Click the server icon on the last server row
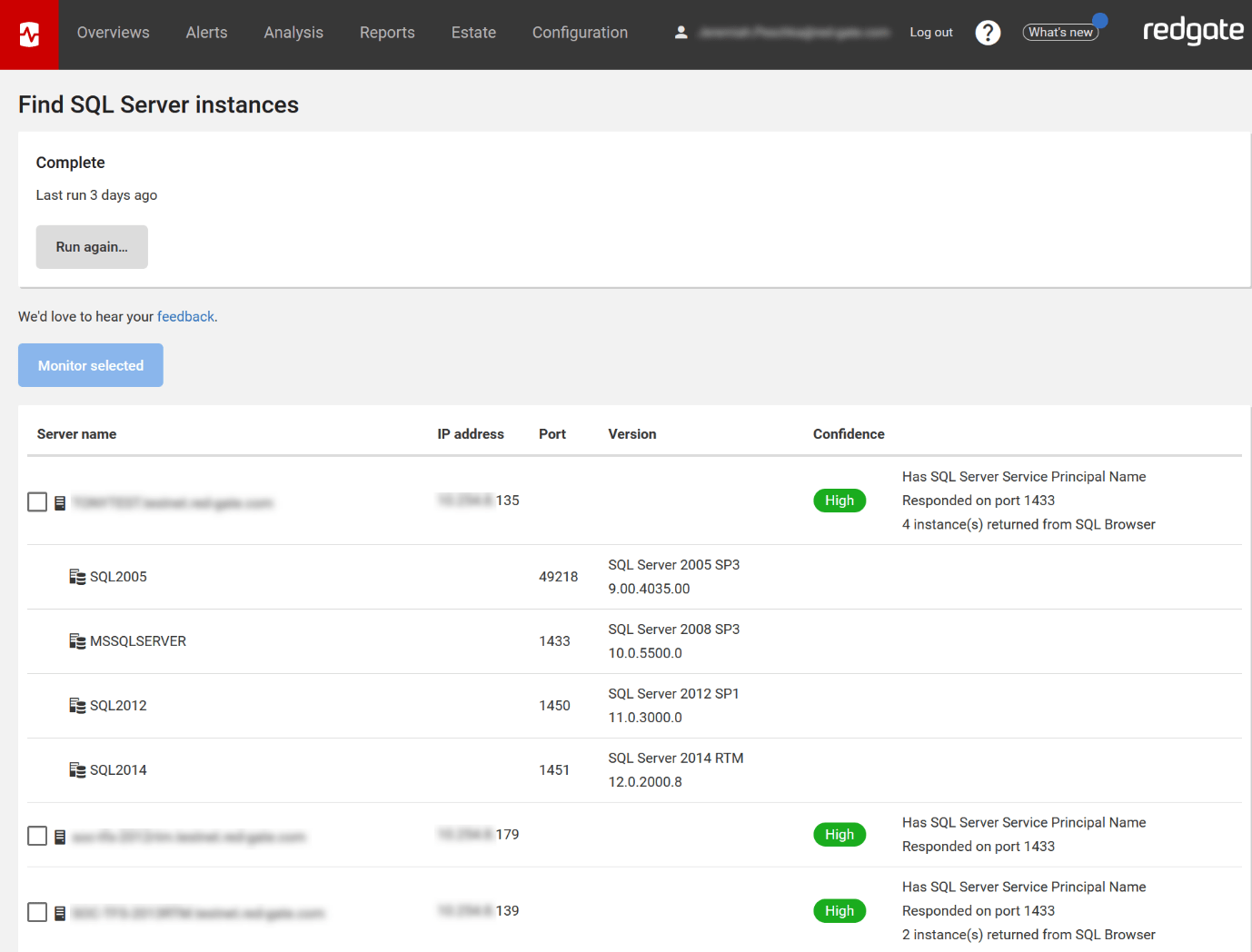This screenshot has height=952, width=1252. (x=60, y=911)
